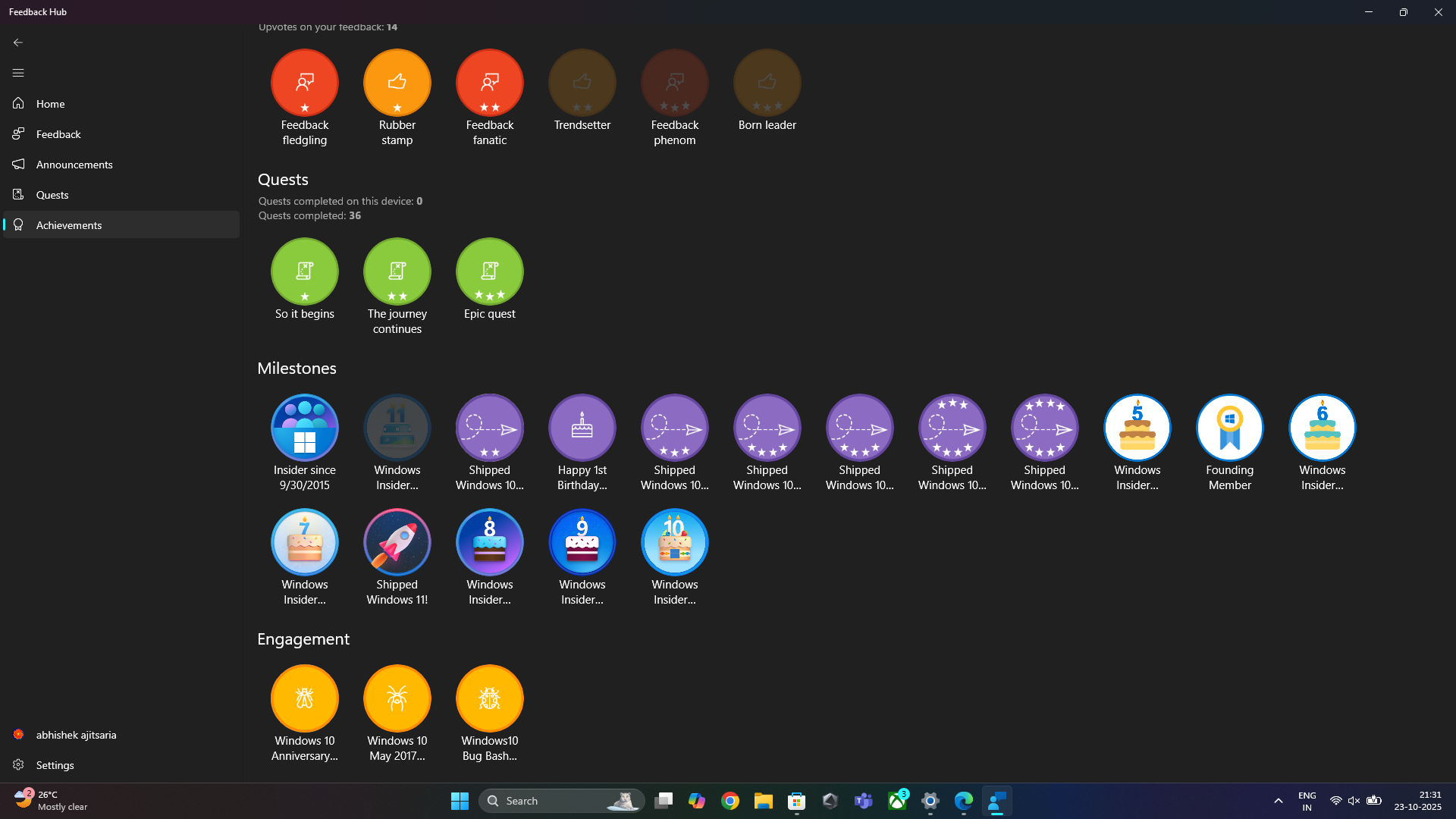
Task: Click the locked Feedback phenom badge
Action: click(675, 83)
